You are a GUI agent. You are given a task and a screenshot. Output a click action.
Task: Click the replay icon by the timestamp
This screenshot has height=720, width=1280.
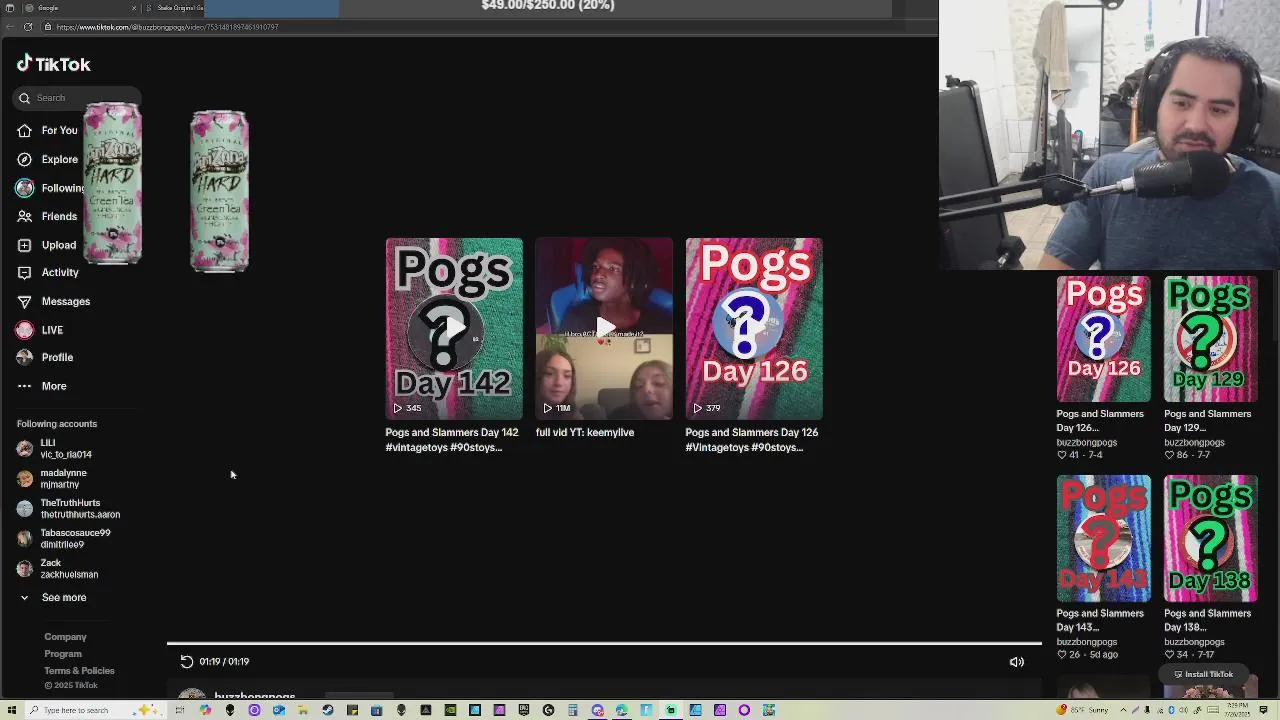tap(186, 661)
